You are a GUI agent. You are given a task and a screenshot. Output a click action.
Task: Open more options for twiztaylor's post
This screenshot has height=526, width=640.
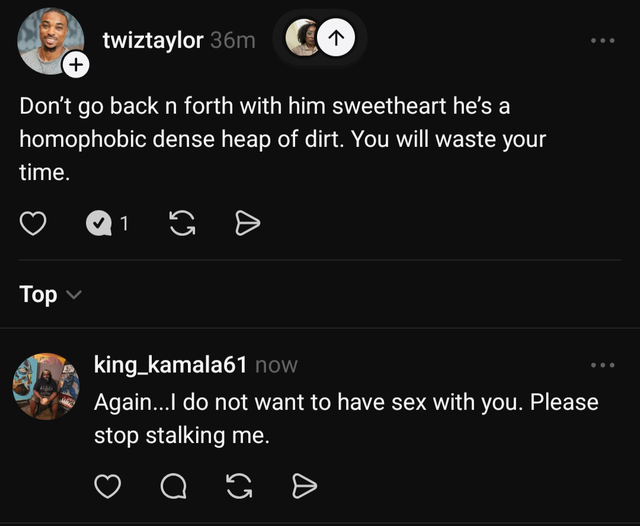click(603, 41)
